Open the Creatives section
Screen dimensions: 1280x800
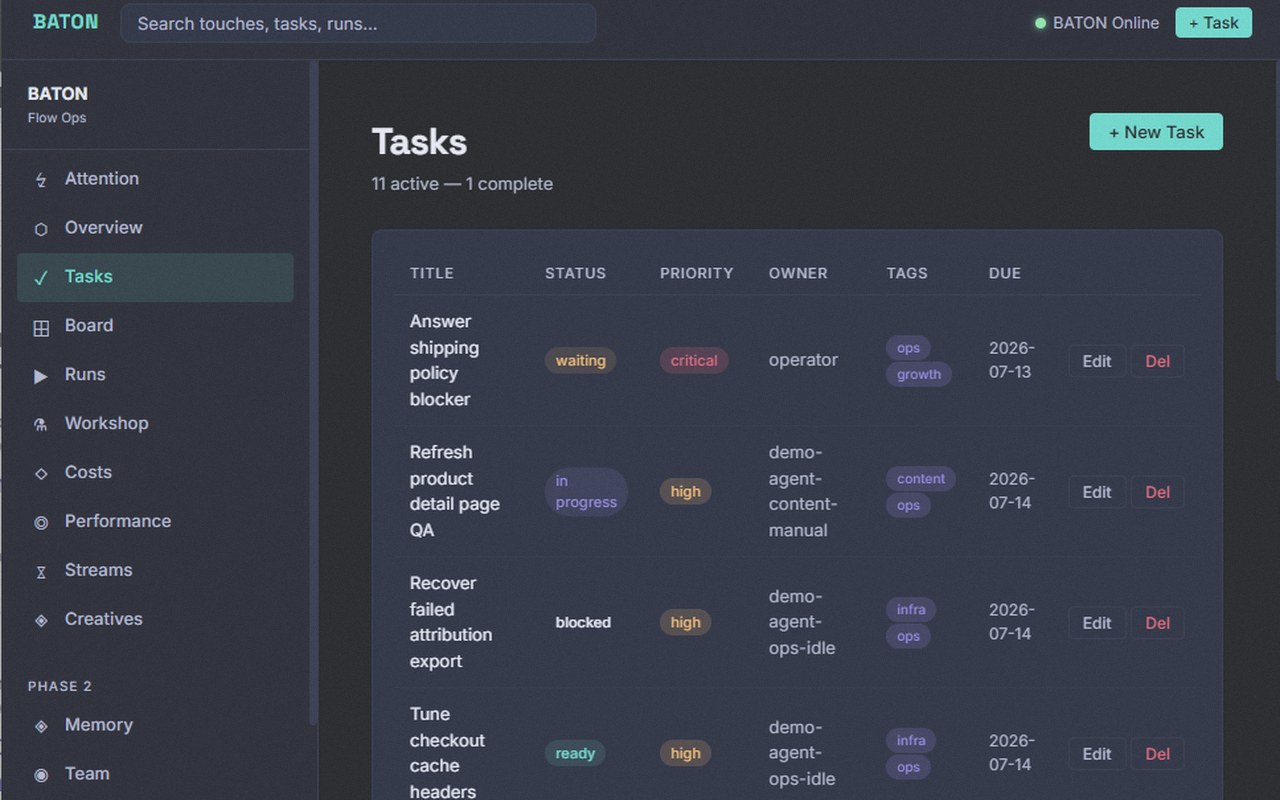[x=155, y=620]
